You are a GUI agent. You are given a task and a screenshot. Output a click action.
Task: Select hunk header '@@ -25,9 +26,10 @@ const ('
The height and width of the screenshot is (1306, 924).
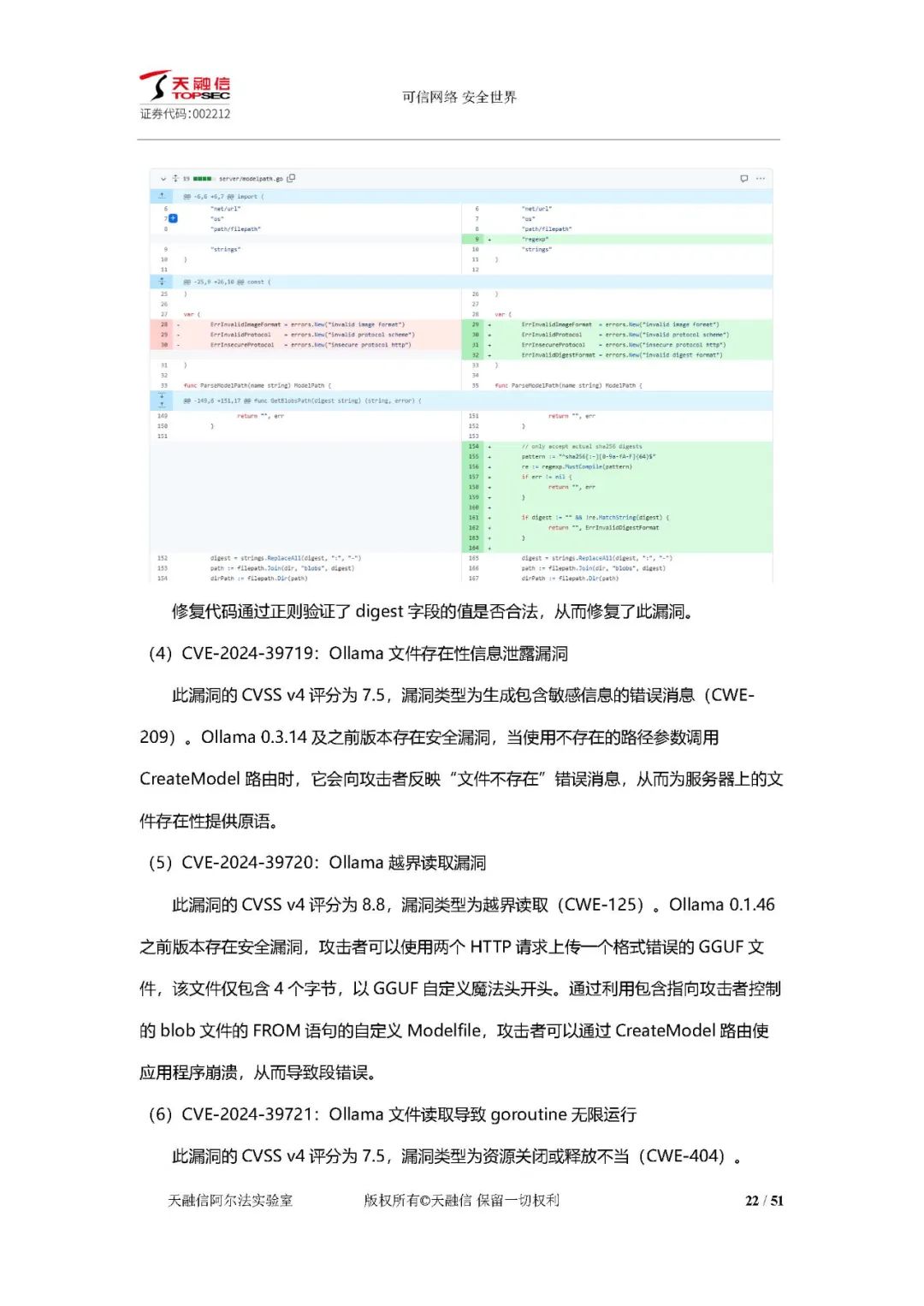226,282
